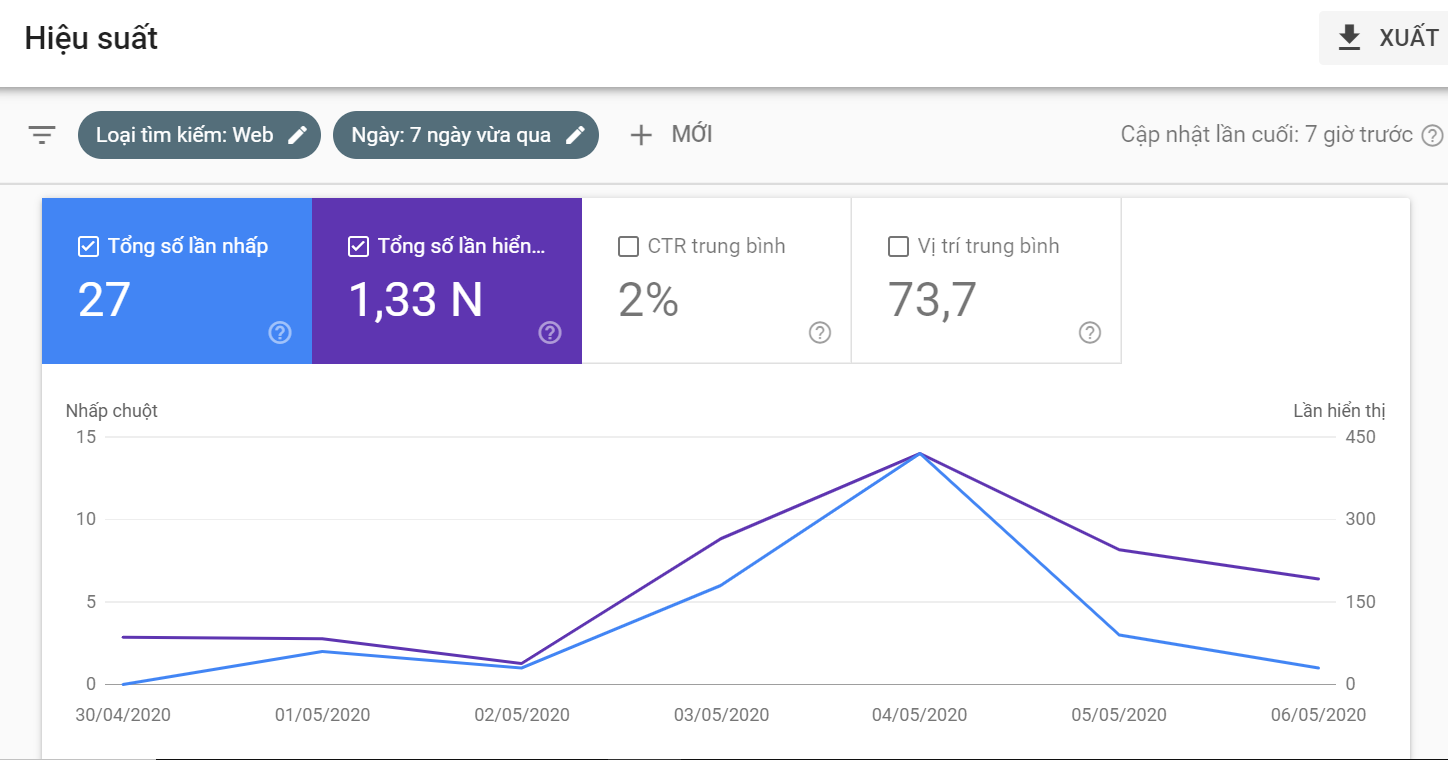Click pencil icon on Ngày chip
The width and height of the screenshot is (1448, 760).
(575, 135)
